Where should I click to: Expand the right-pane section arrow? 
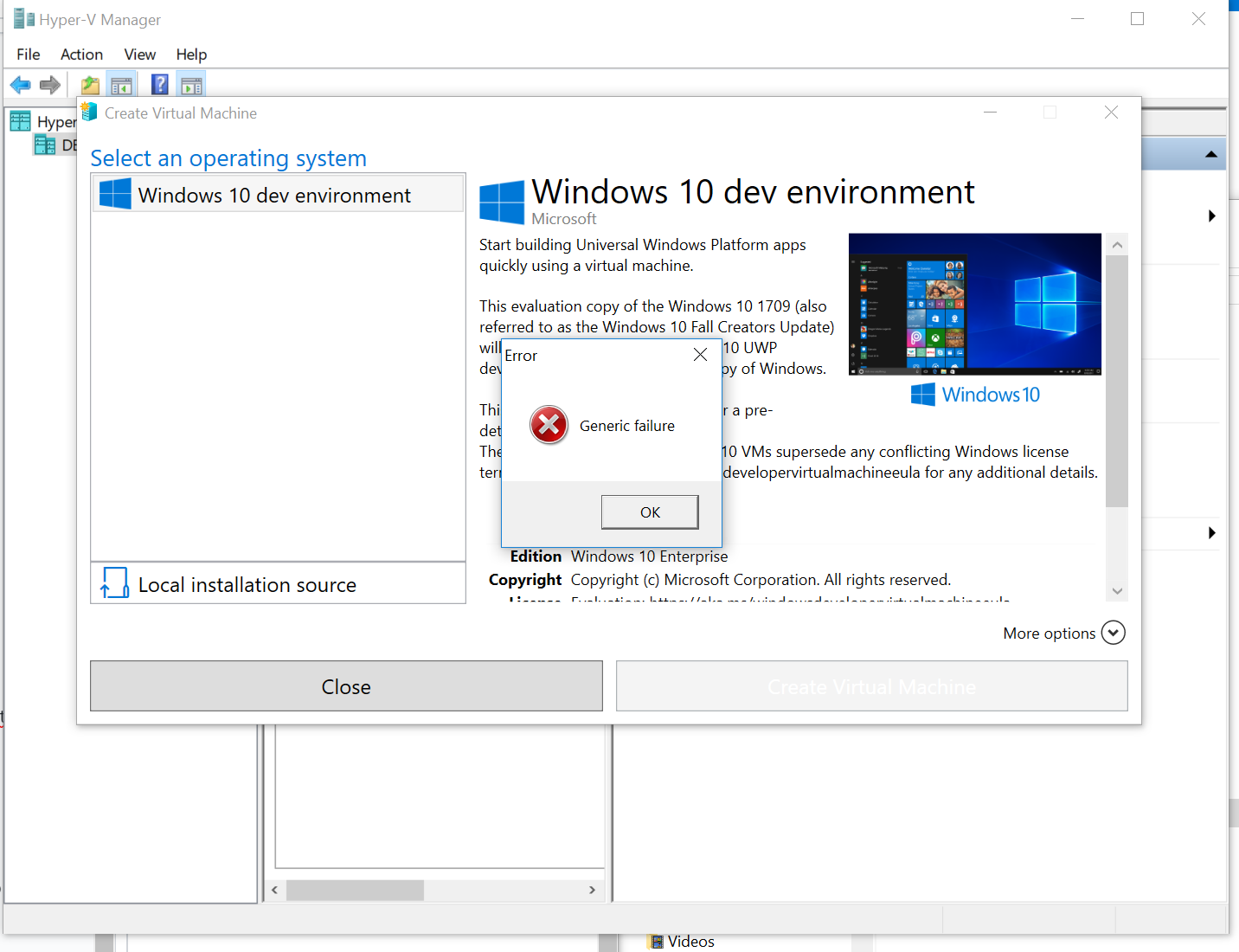(x=1211, y=216)
